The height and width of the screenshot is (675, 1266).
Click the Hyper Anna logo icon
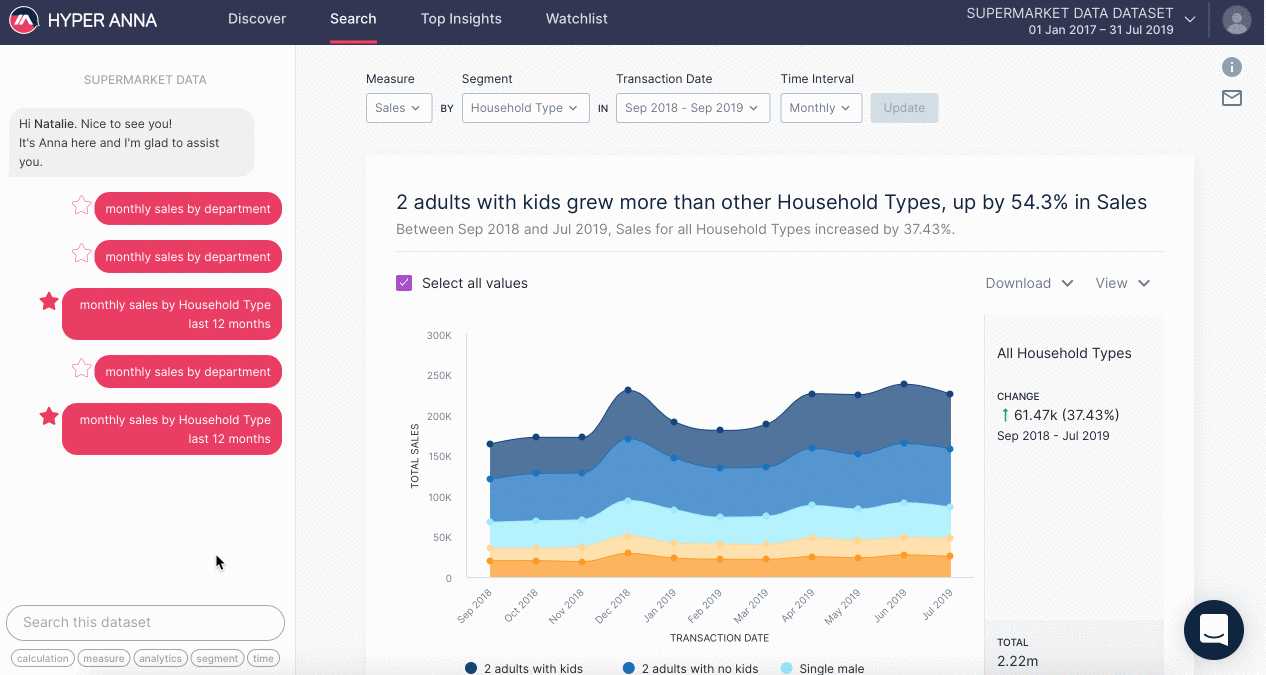(23, 19)
